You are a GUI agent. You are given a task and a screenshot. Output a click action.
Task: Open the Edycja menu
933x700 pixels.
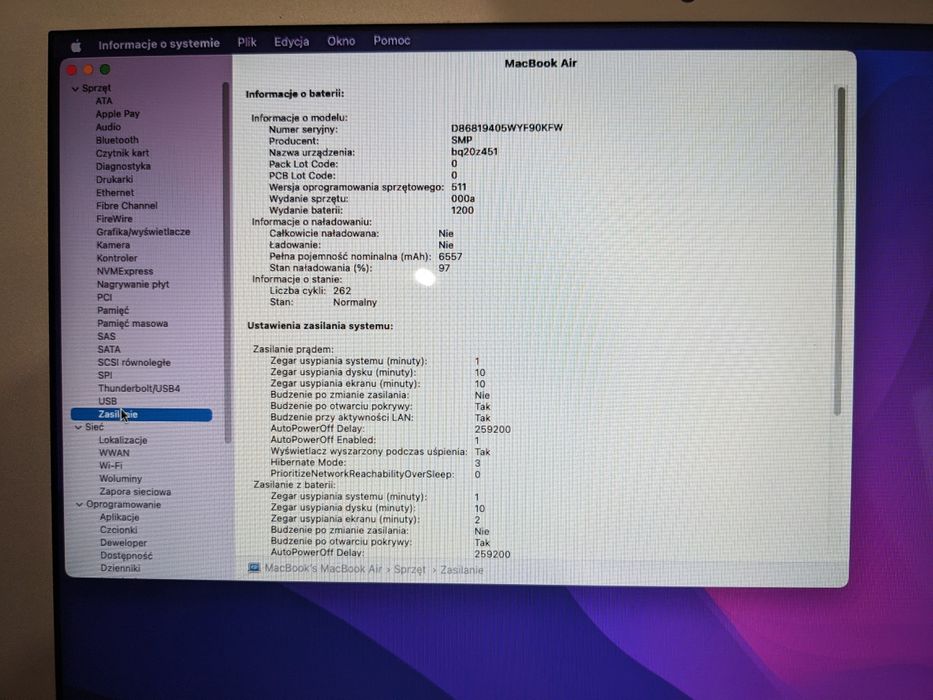click(291, 42)
